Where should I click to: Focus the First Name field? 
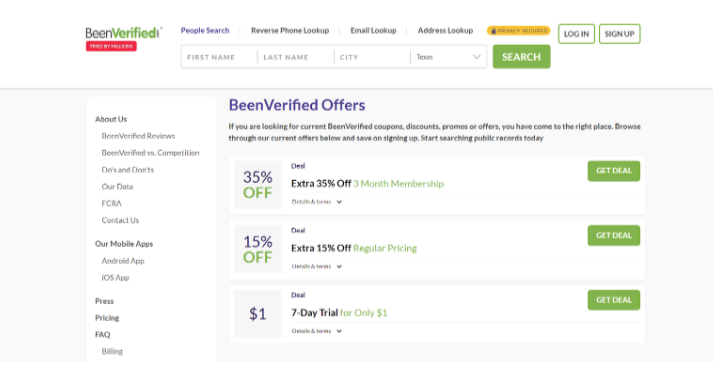pyautogui.click(x=219, y=57)
